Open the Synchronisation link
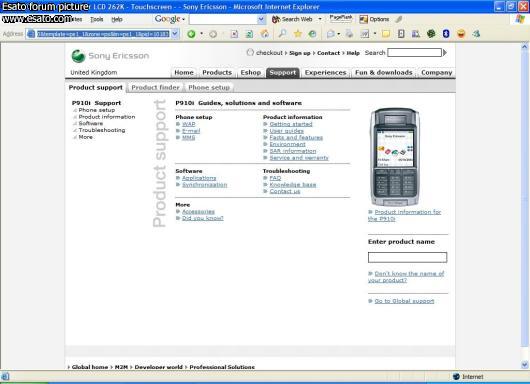The image size is (530, 384). (x=204, y=185)
